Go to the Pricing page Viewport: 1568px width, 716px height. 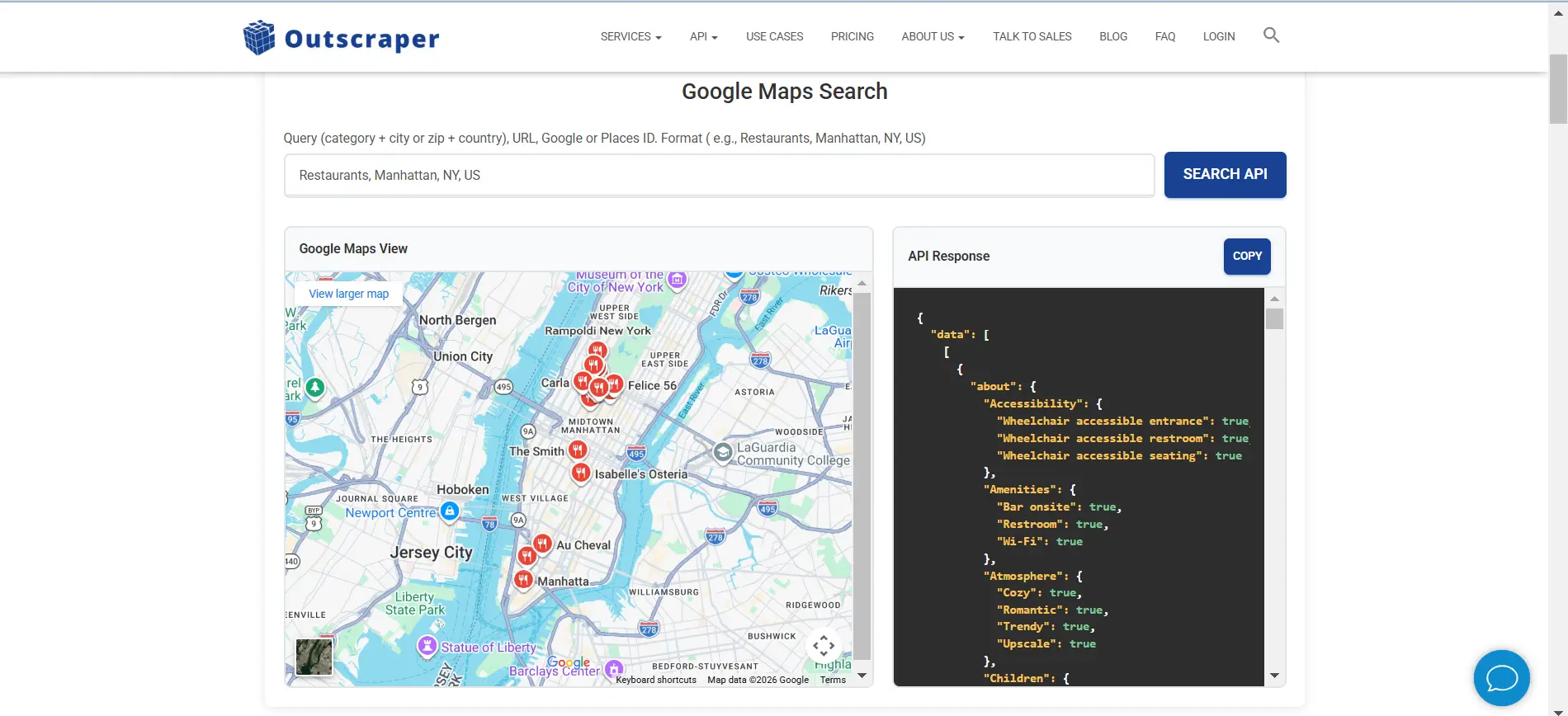[852, 36]
